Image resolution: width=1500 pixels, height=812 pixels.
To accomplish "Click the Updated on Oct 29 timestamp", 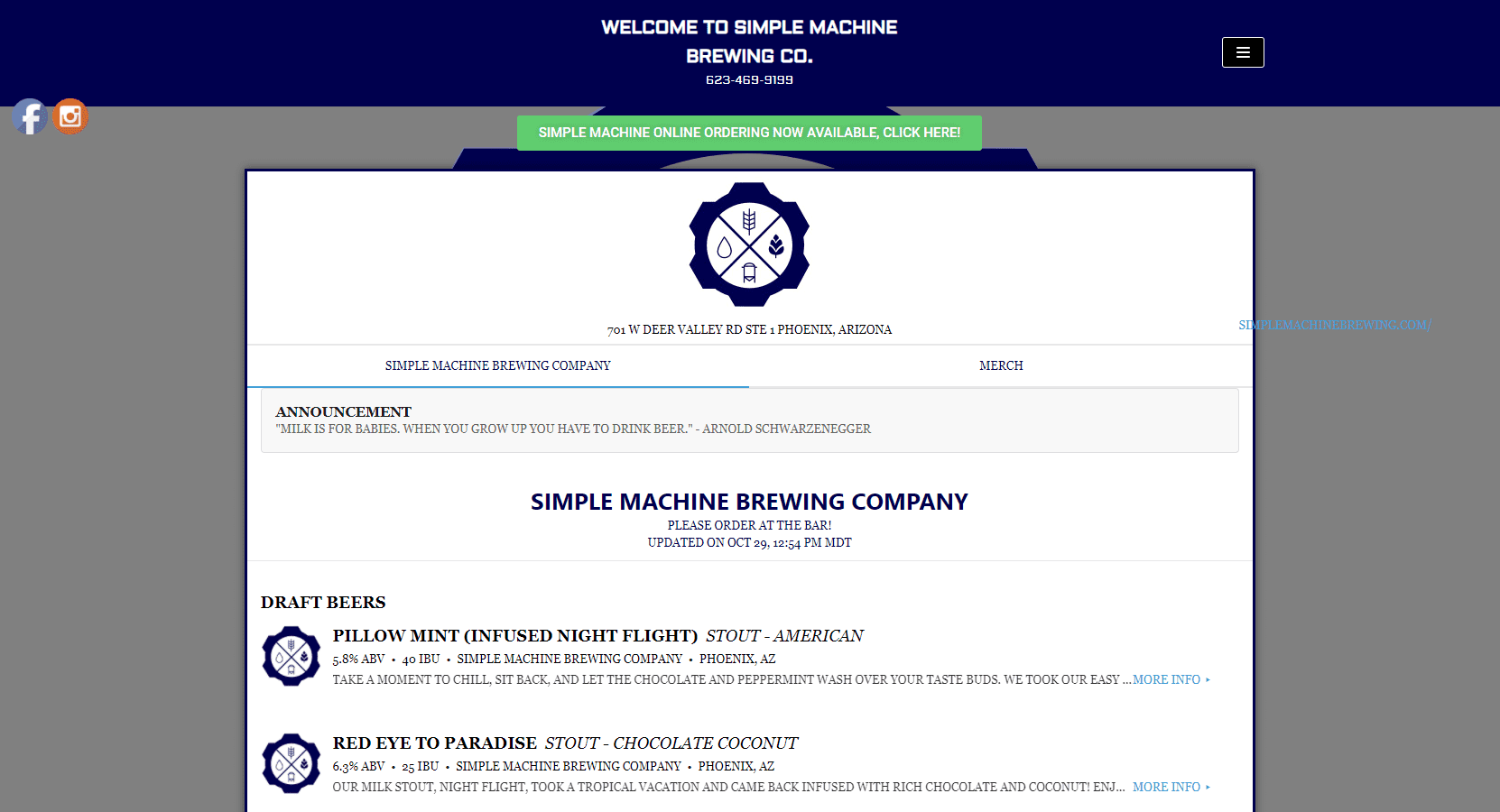I will click(x=749, y=543).
